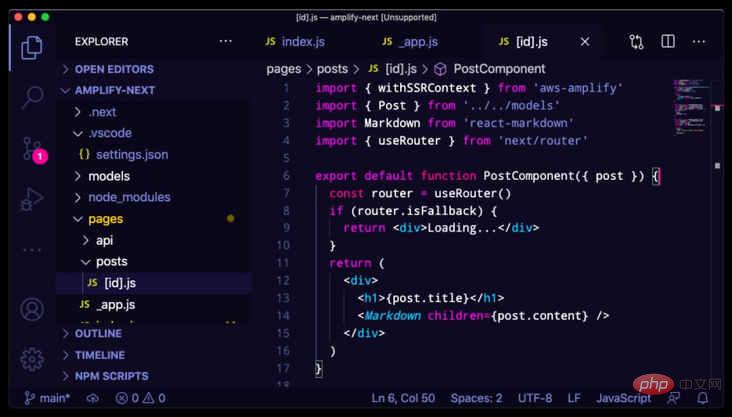Collapse the pages folder
This screenshot has height=417, width=732.
(x=105, y=219)
